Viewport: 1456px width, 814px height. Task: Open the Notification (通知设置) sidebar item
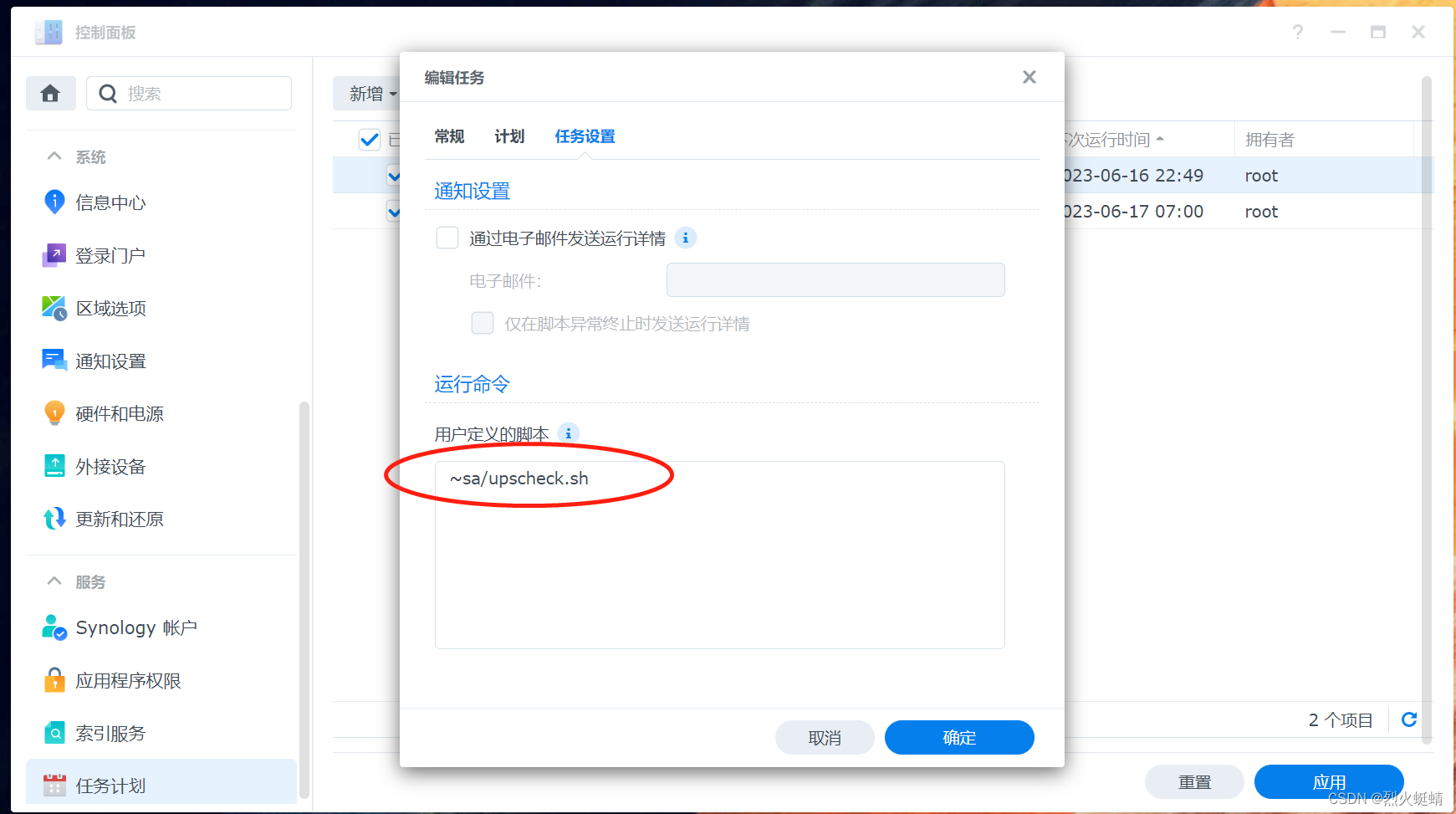pos(161,361)
